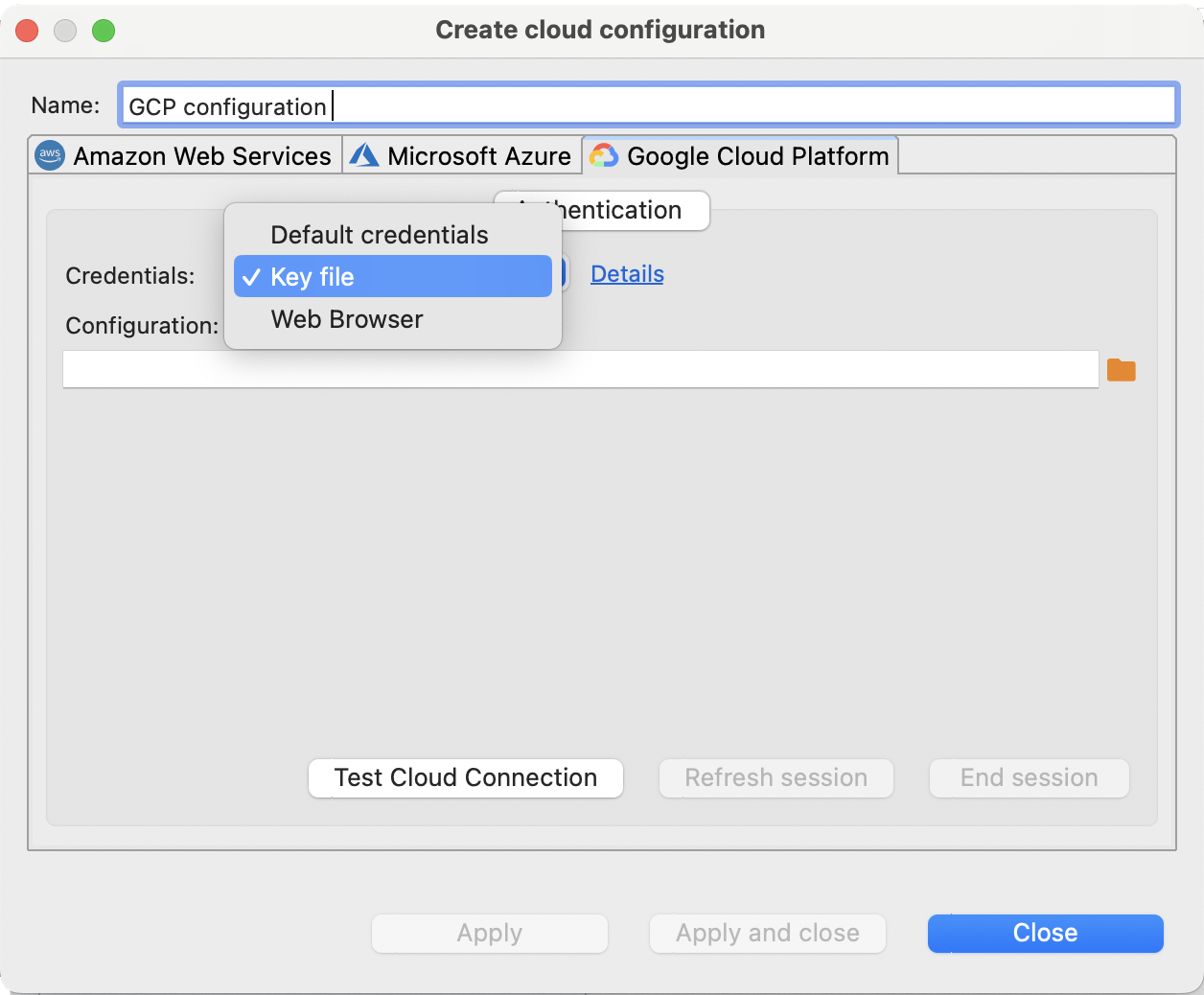Viewport: 1204px width, 995px height.
Task: Switch to the Microsoft Azure tab
Action: pos(461,154)
